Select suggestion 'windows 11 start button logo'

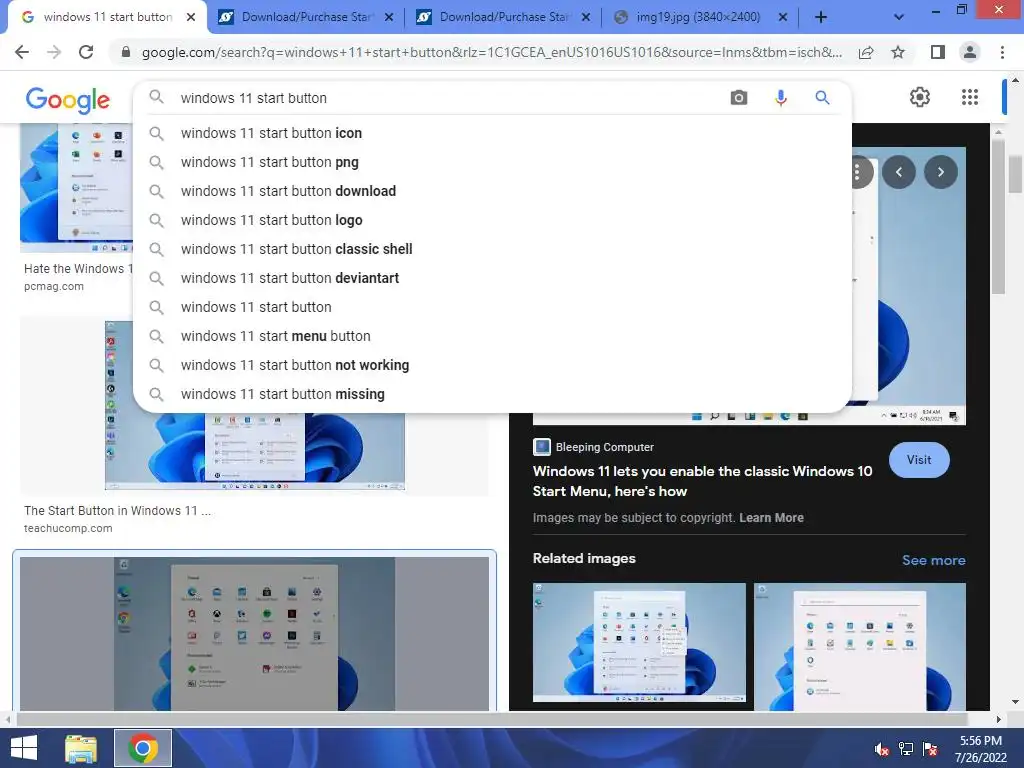click(492, 220)
